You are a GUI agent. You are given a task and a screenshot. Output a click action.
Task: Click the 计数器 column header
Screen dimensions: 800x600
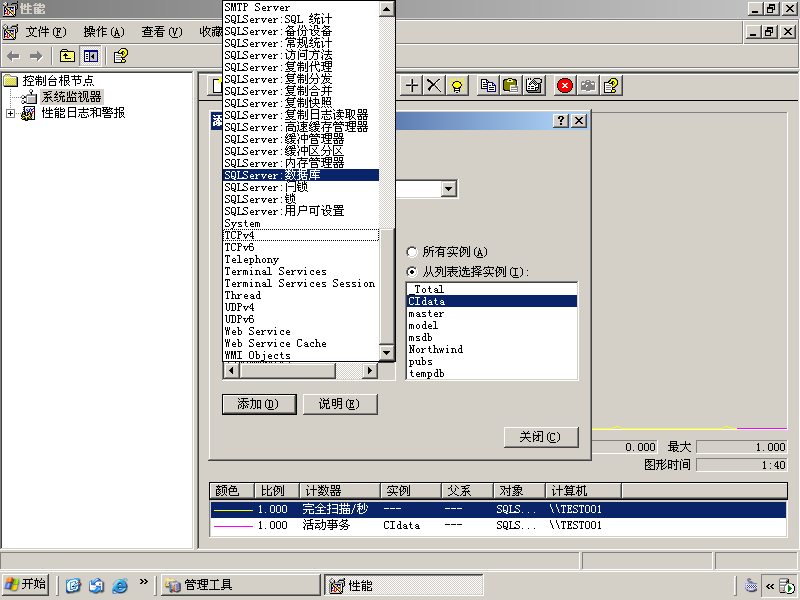point(340,491)
